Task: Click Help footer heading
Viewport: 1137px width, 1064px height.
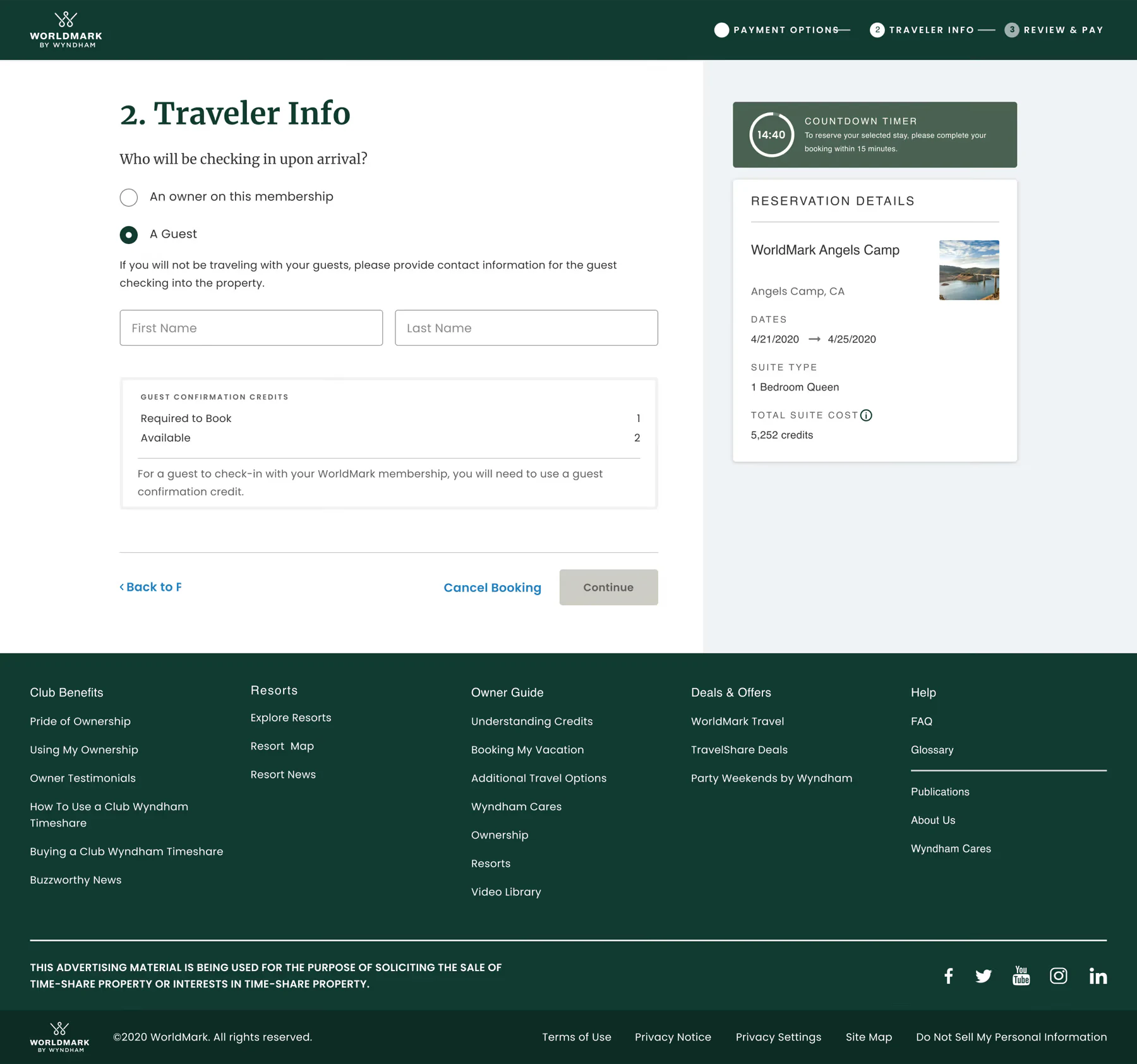Action: click(923, 692)
